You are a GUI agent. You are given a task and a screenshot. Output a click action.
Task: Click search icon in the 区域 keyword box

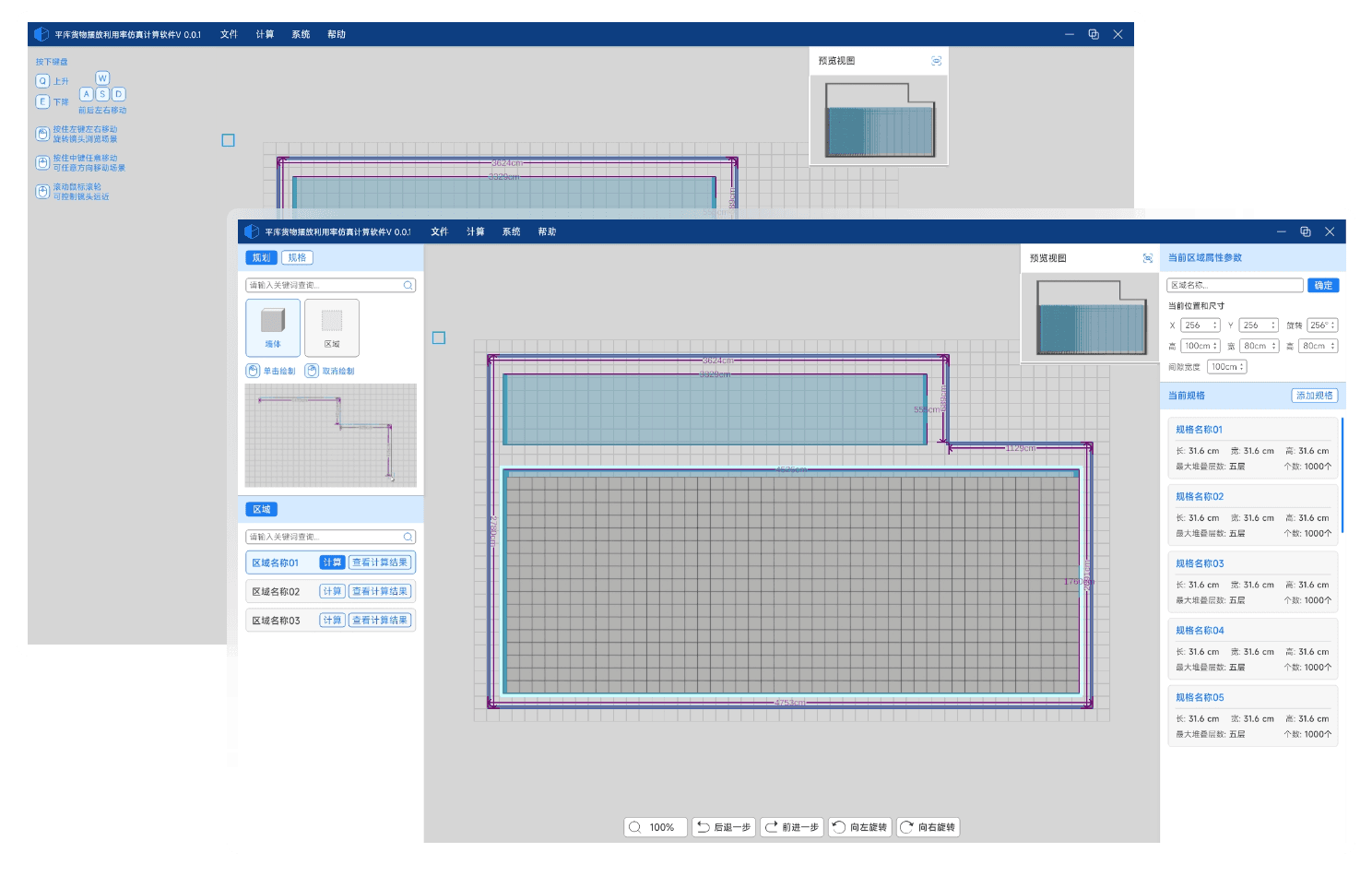click(x=408, y=537)
